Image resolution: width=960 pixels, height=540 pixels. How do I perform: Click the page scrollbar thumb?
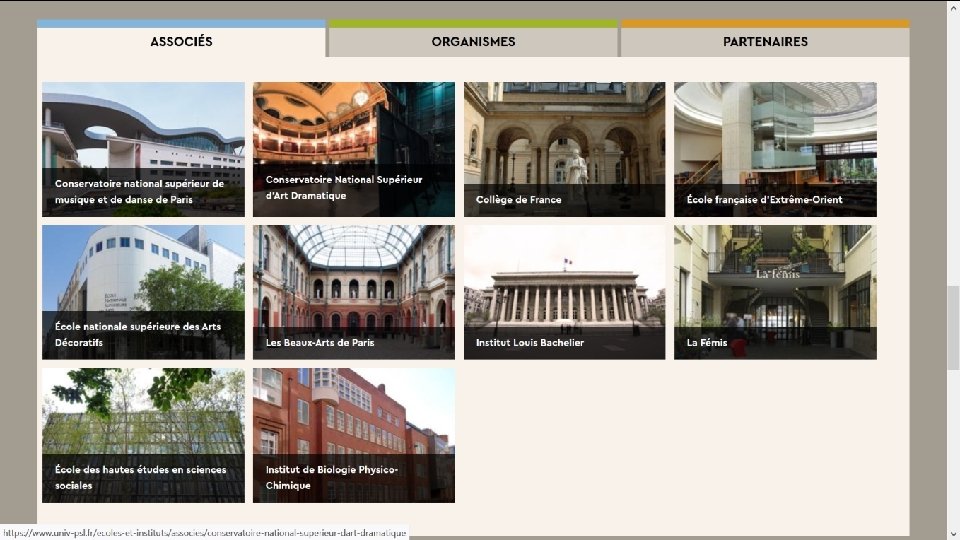(x=953, y=328)
